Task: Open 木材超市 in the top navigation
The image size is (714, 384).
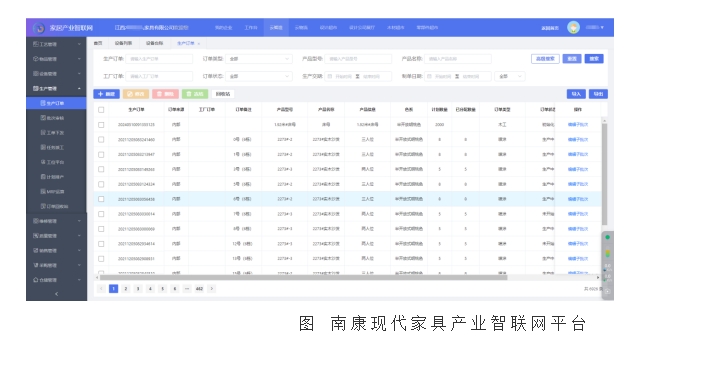Action: [396, 28]
